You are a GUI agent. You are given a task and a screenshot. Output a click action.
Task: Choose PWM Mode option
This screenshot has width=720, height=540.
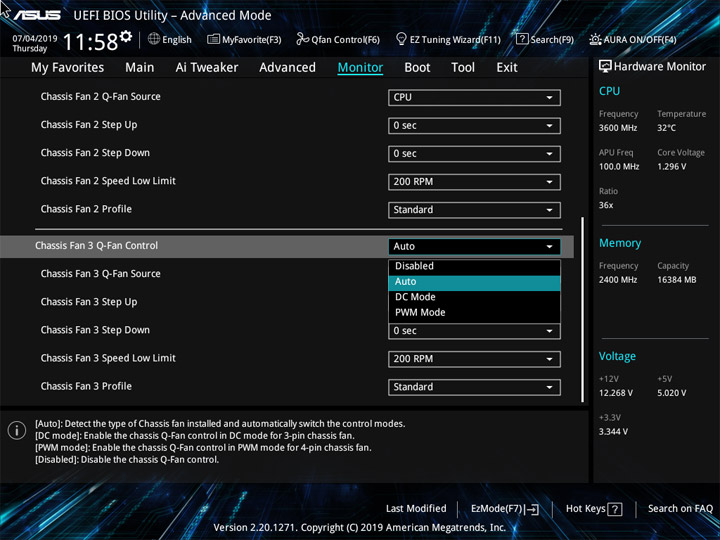pyautogui.click(x=474, y=313)
